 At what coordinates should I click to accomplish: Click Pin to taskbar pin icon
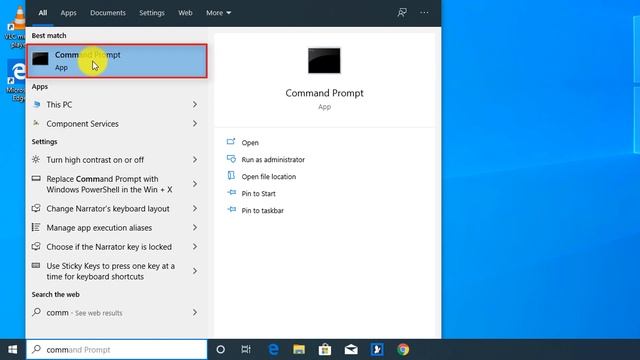231,209
